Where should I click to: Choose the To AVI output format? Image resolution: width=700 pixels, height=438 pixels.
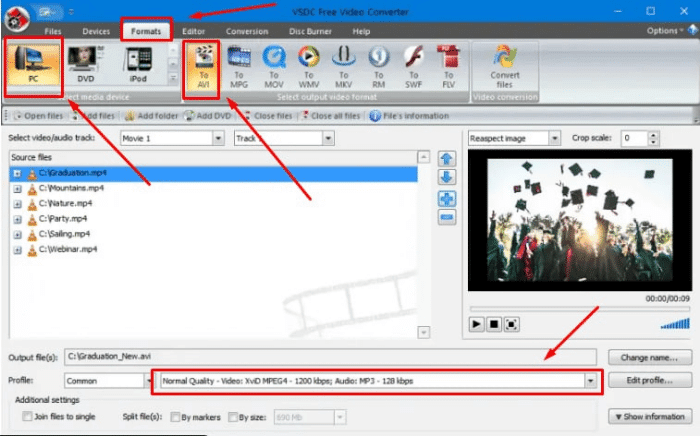coord(204,68)
